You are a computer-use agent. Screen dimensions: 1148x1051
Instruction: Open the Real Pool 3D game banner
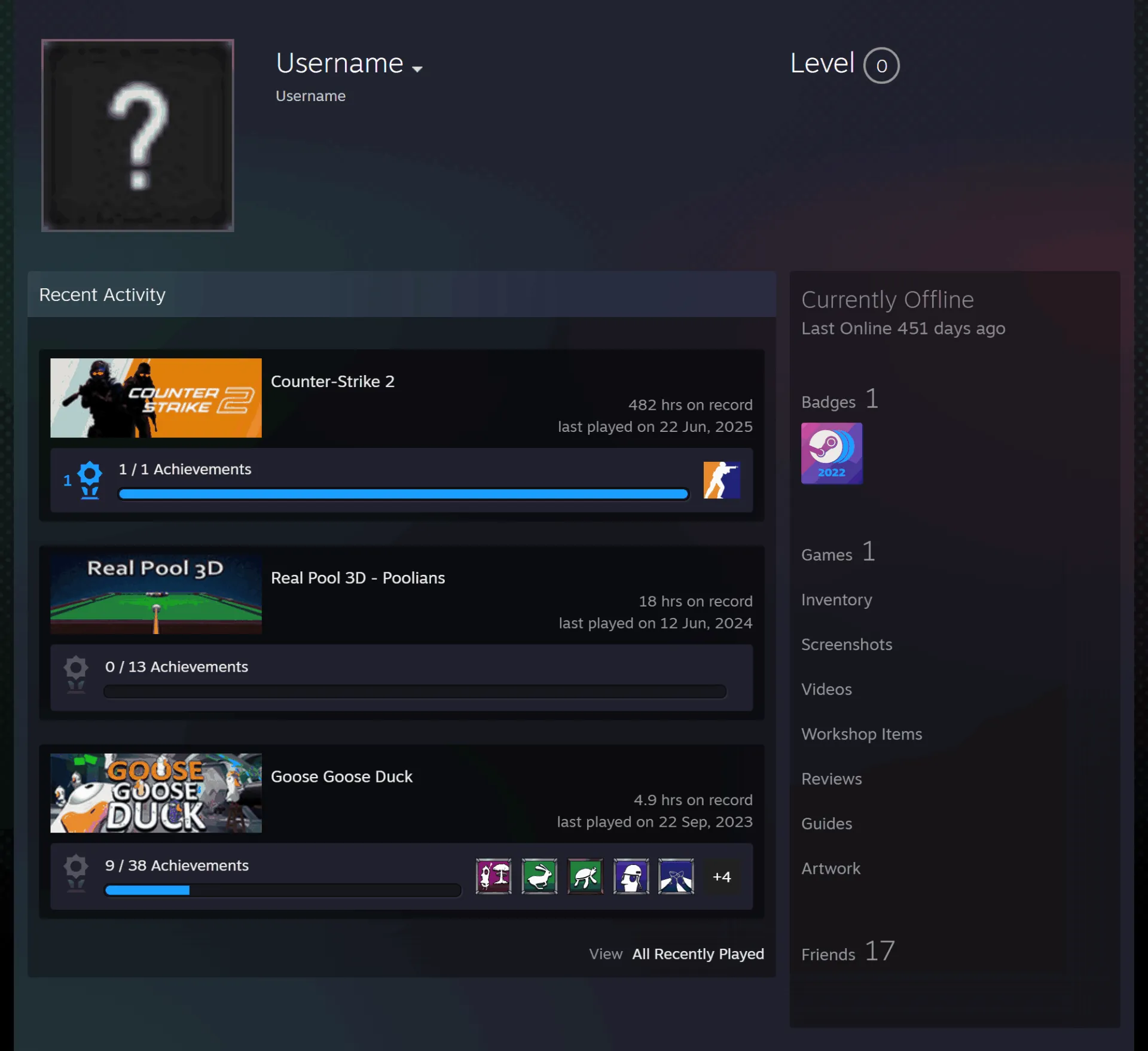click(156, 594)
